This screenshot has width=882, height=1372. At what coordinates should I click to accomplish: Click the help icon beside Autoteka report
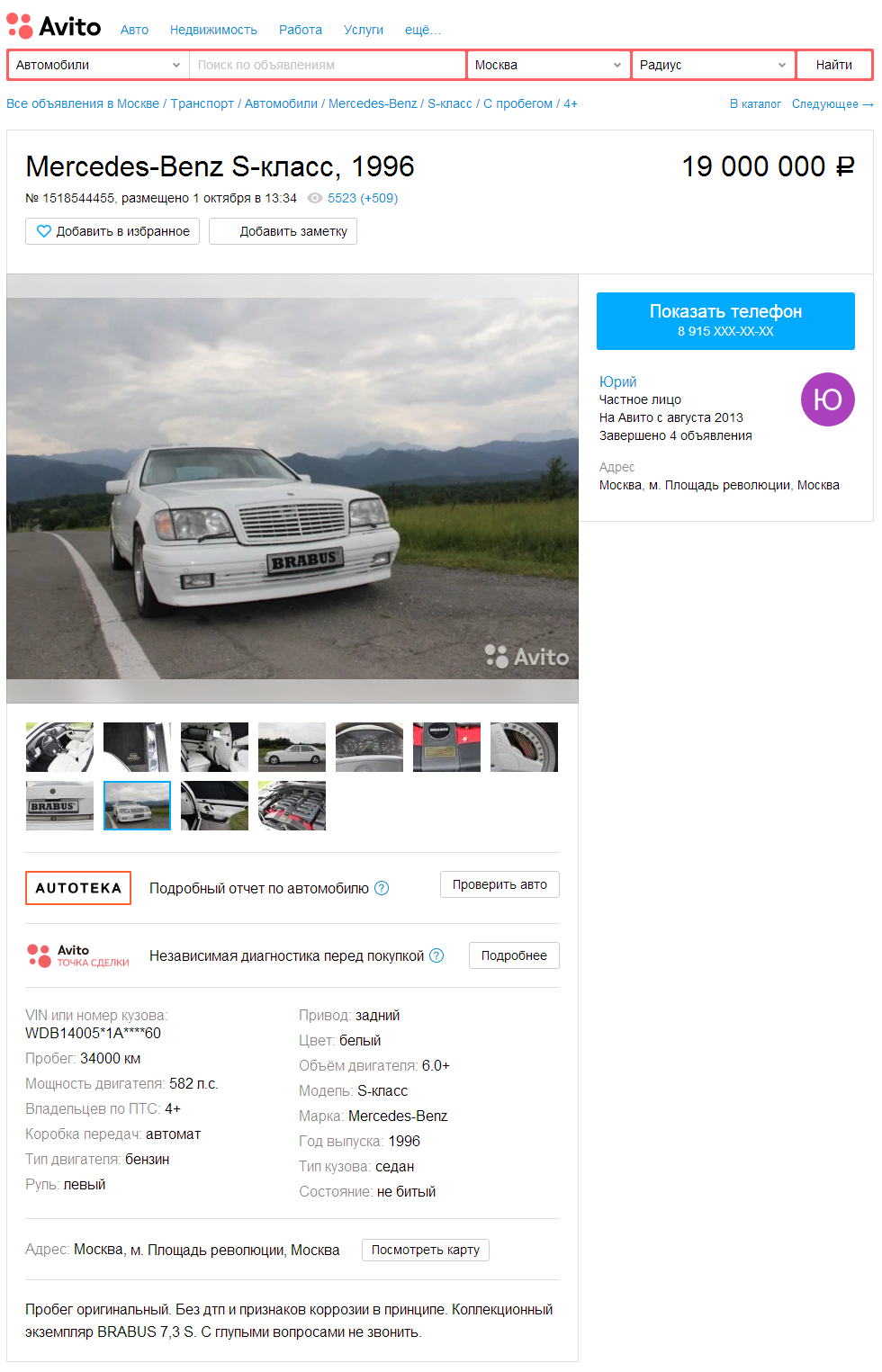[x=382, y=888]
